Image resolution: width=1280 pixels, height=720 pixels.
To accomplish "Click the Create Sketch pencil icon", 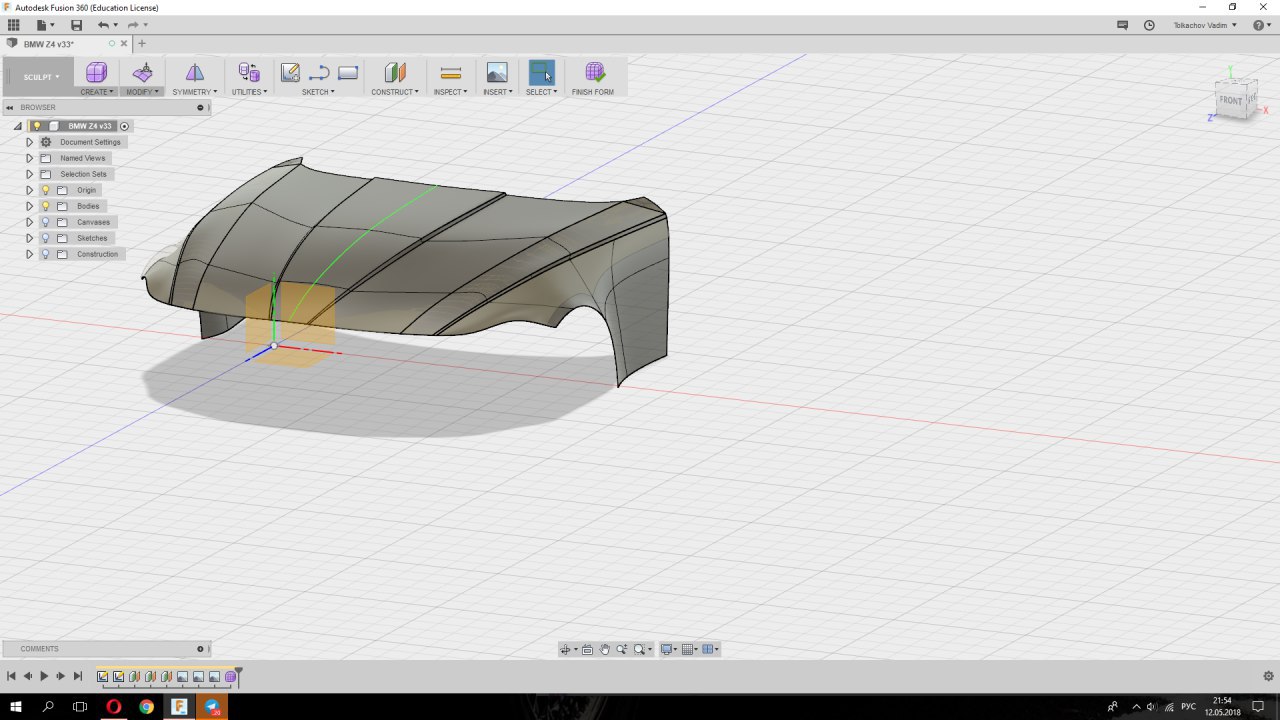I will tap(290, 72).
